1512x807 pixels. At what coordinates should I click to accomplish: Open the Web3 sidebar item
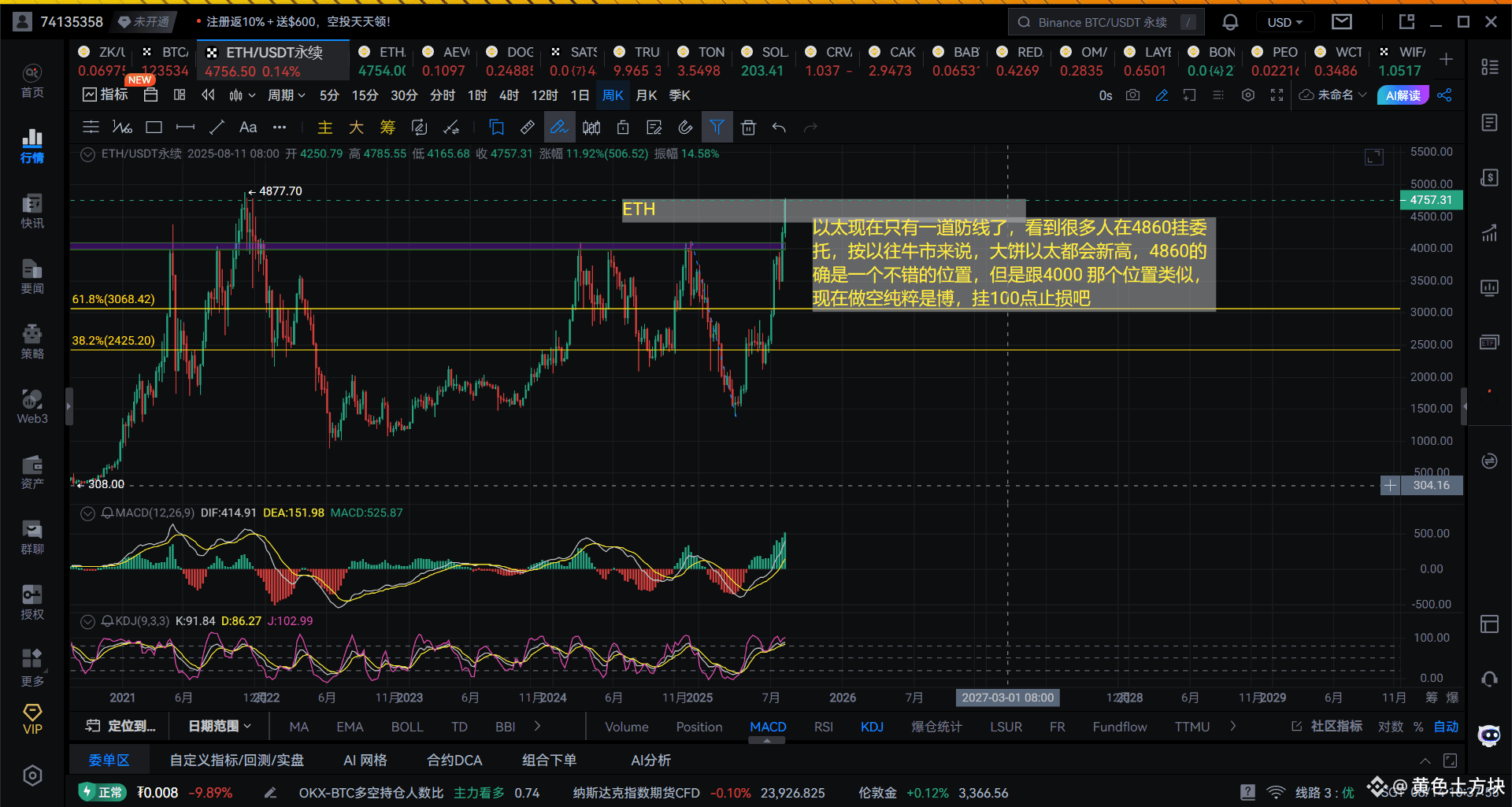pyautogui.click(x=32, y=406)
